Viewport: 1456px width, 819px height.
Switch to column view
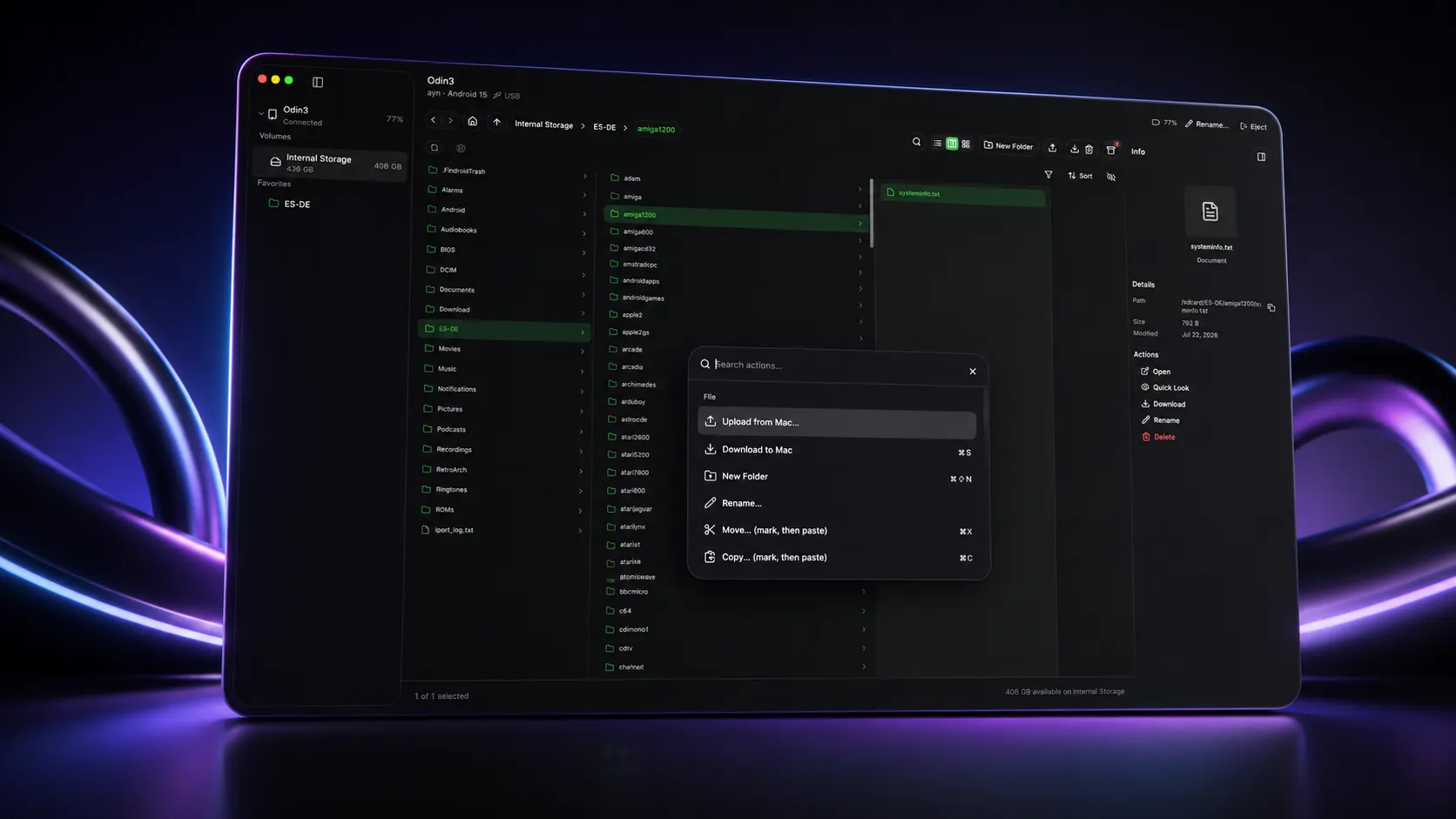[952, 144]
